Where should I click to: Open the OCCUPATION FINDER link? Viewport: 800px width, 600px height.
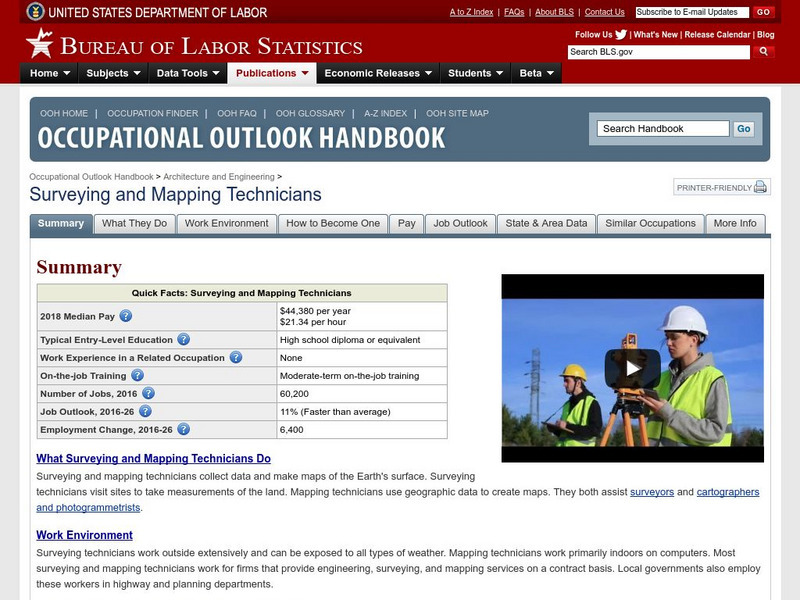click(x=153, y=113)
